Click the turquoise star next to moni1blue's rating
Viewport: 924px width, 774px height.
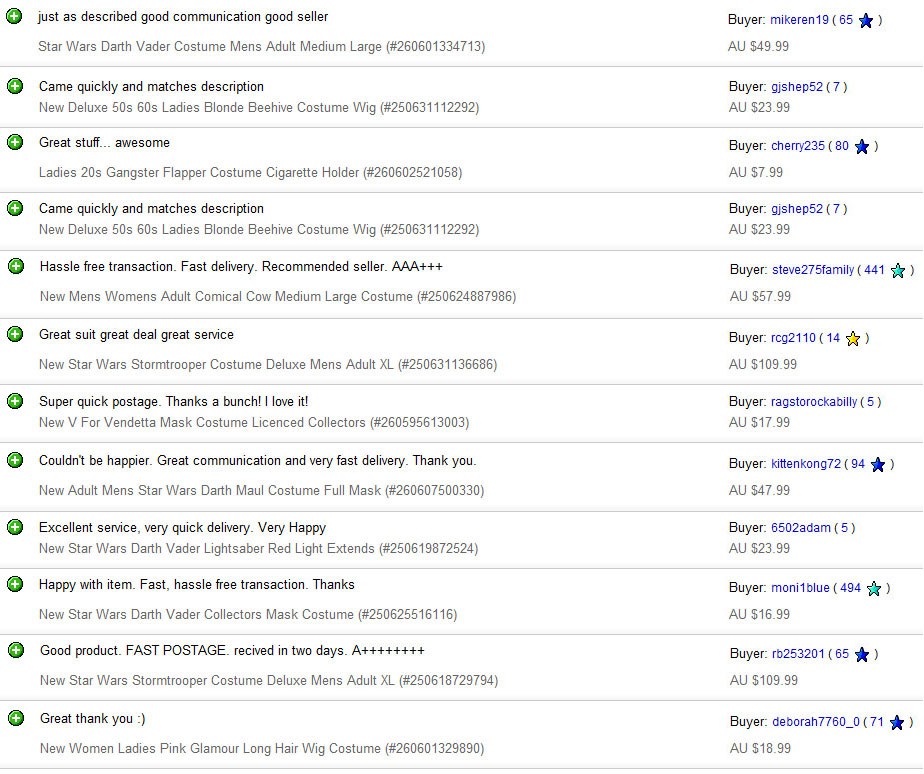[874, 588]
